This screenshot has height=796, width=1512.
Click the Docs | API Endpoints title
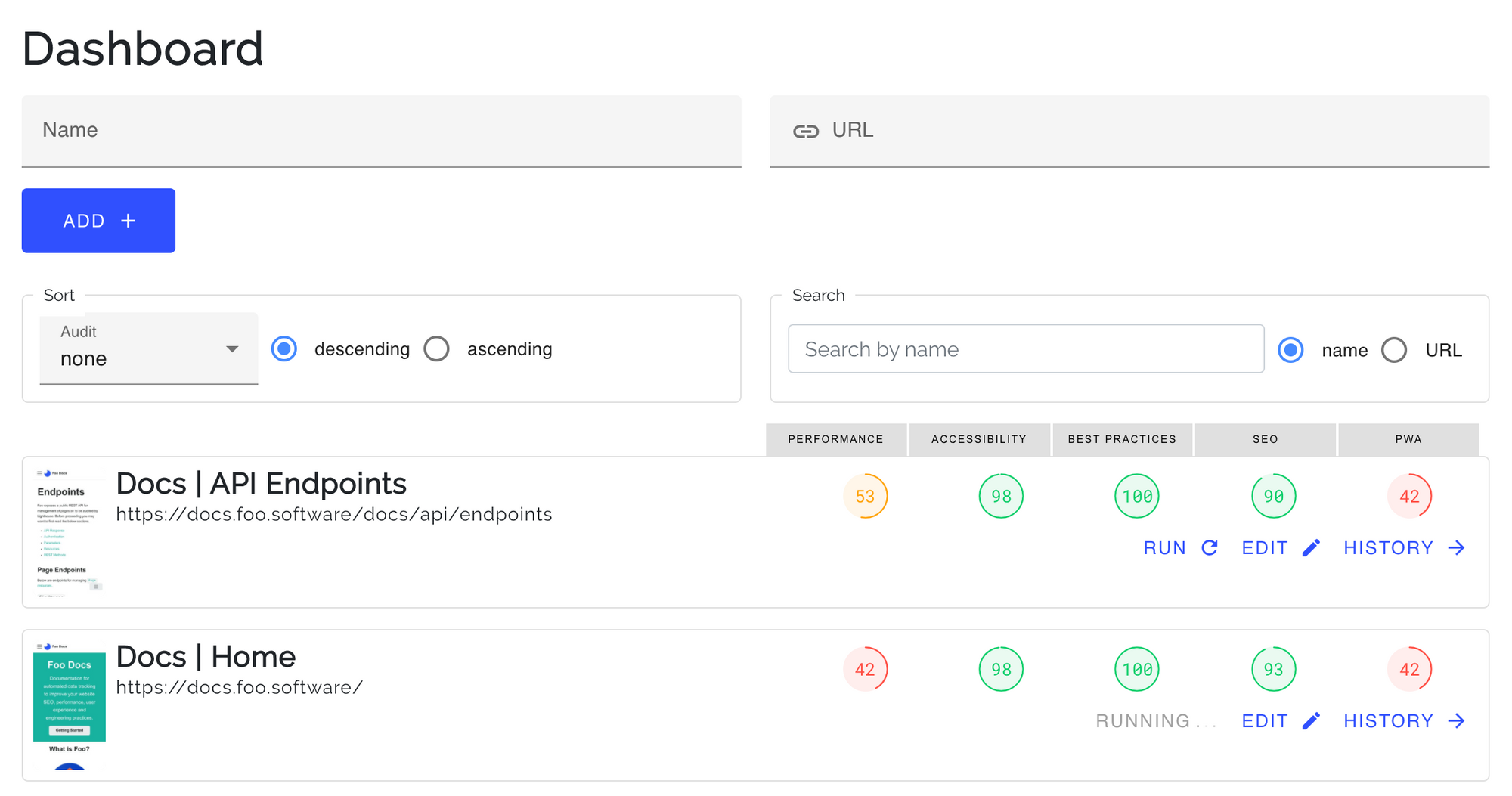pos(261,484)
